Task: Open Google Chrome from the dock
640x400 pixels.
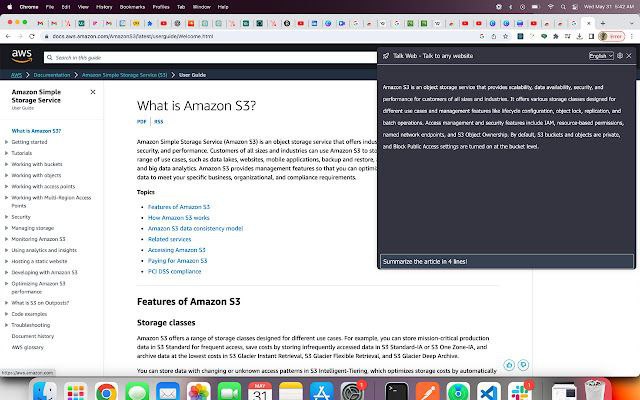Action: (x=106, y=392)
